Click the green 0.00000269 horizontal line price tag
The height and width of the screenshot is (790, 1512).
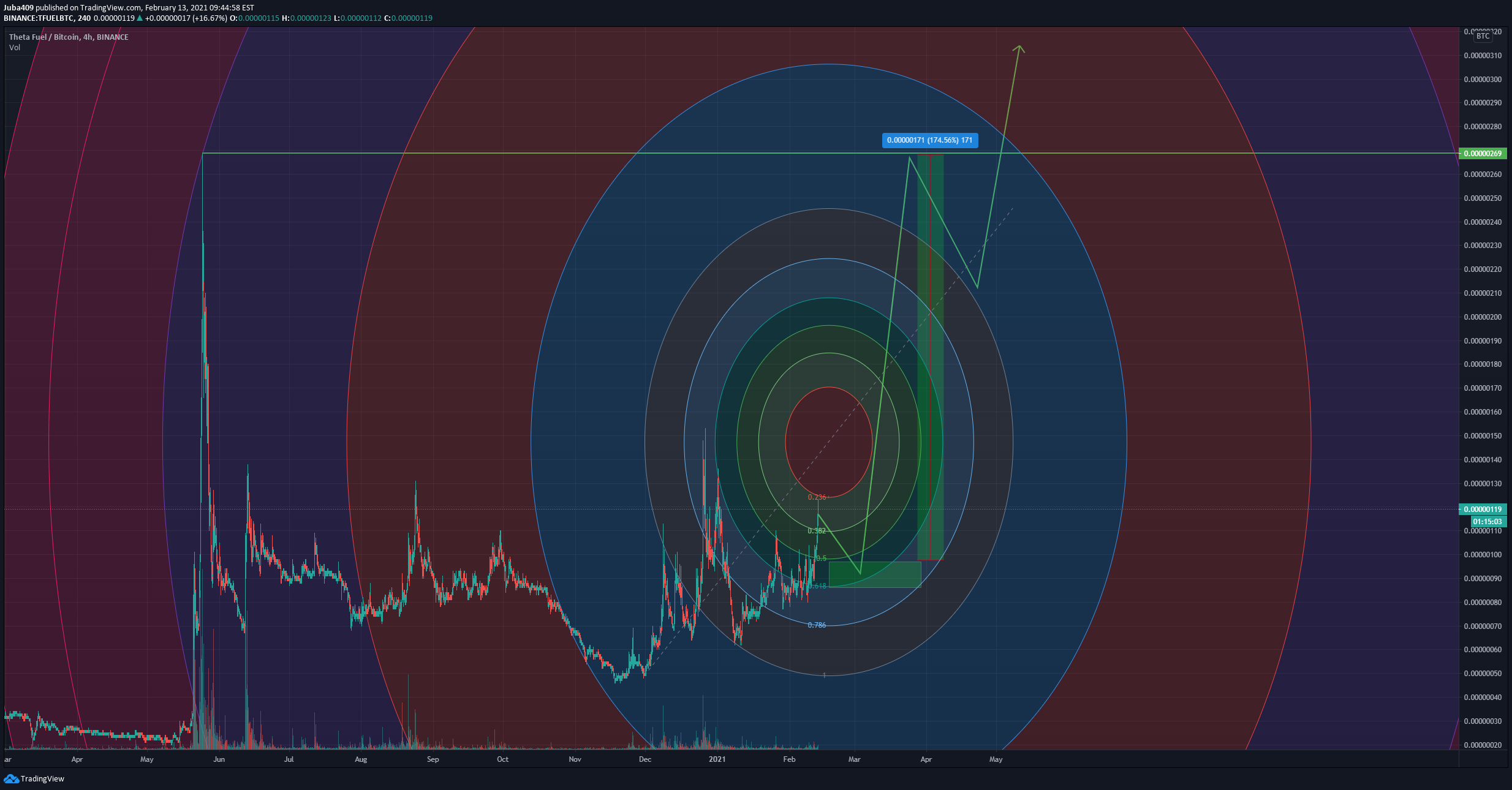(1483, 153)
